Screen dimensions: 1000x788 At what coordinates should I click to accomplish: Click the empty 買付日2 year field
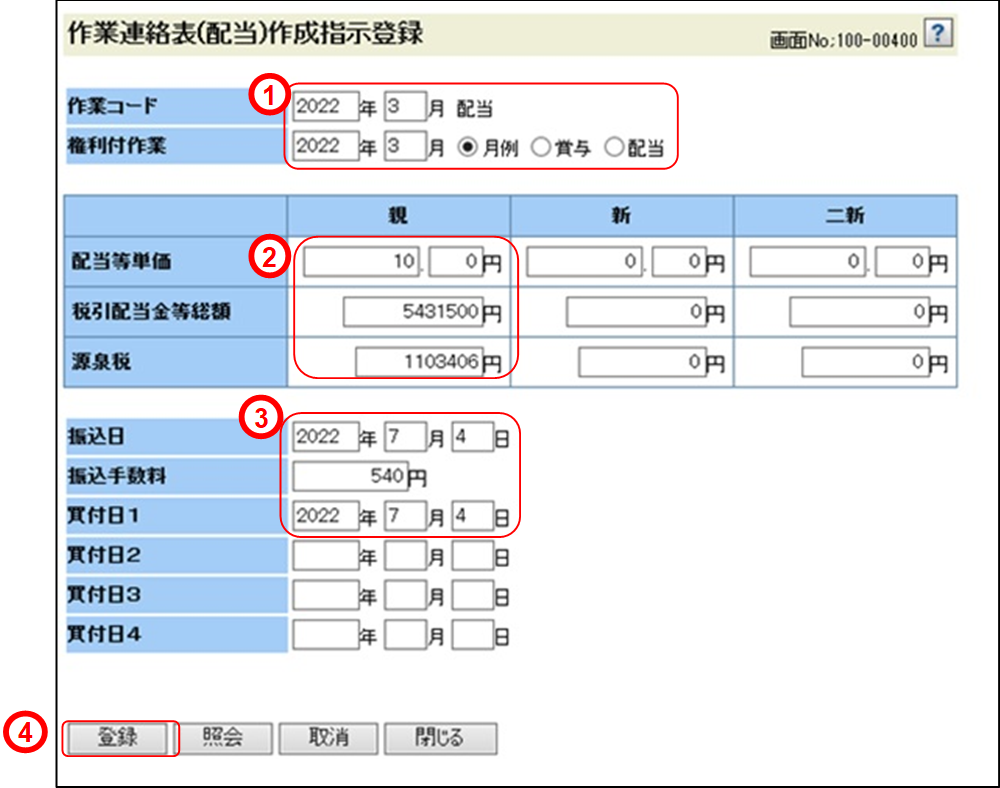326,556
